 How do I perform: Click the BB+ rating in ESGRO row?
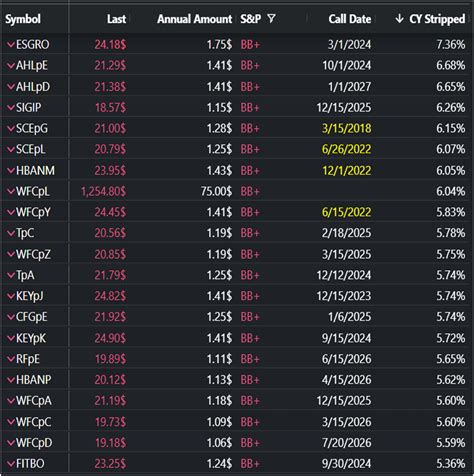(250, 44)
